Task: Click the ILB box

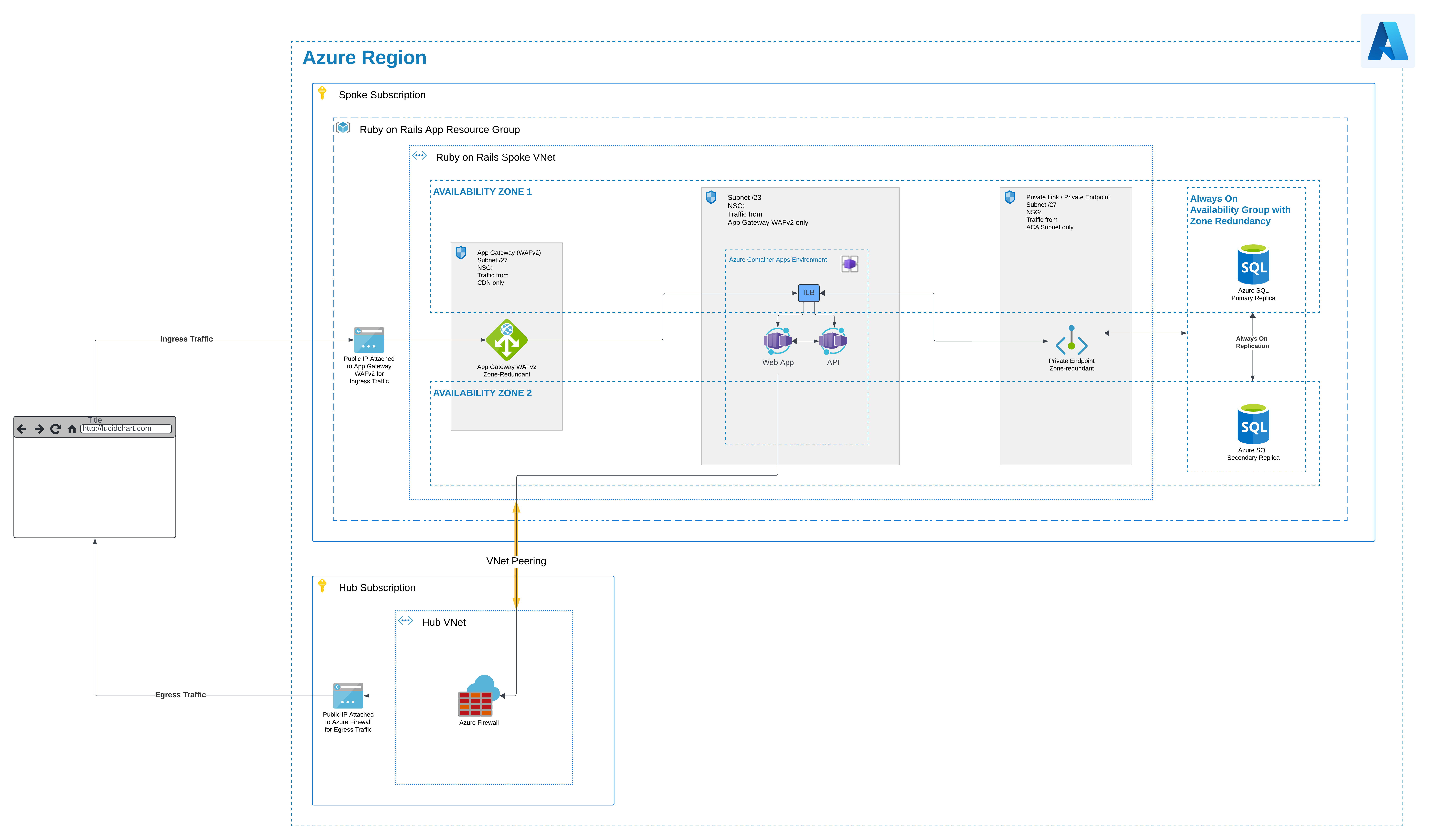Action: coord(809,293)
